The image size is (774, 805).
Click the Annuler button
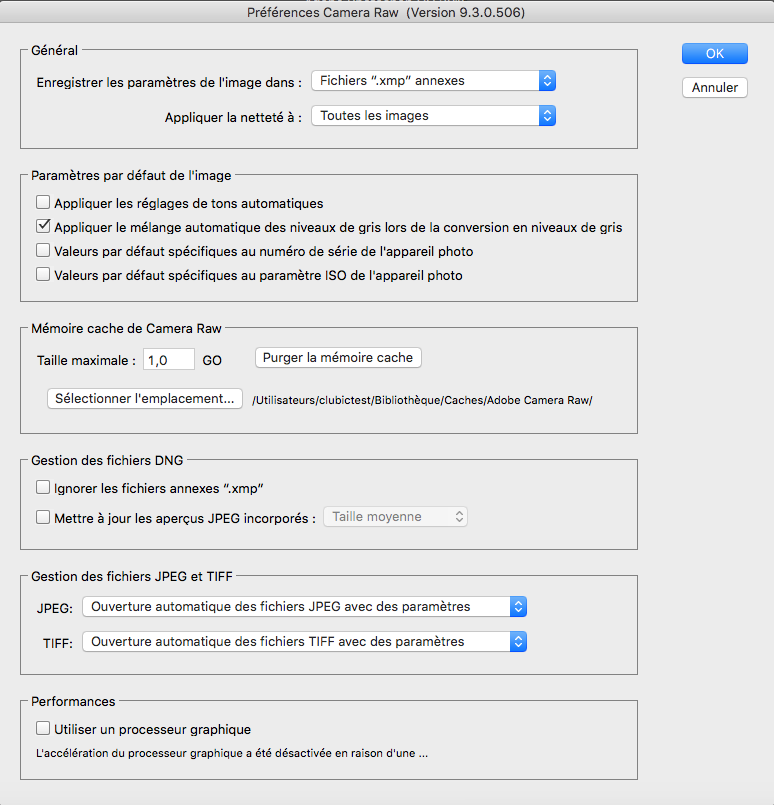tap(714, 87)
